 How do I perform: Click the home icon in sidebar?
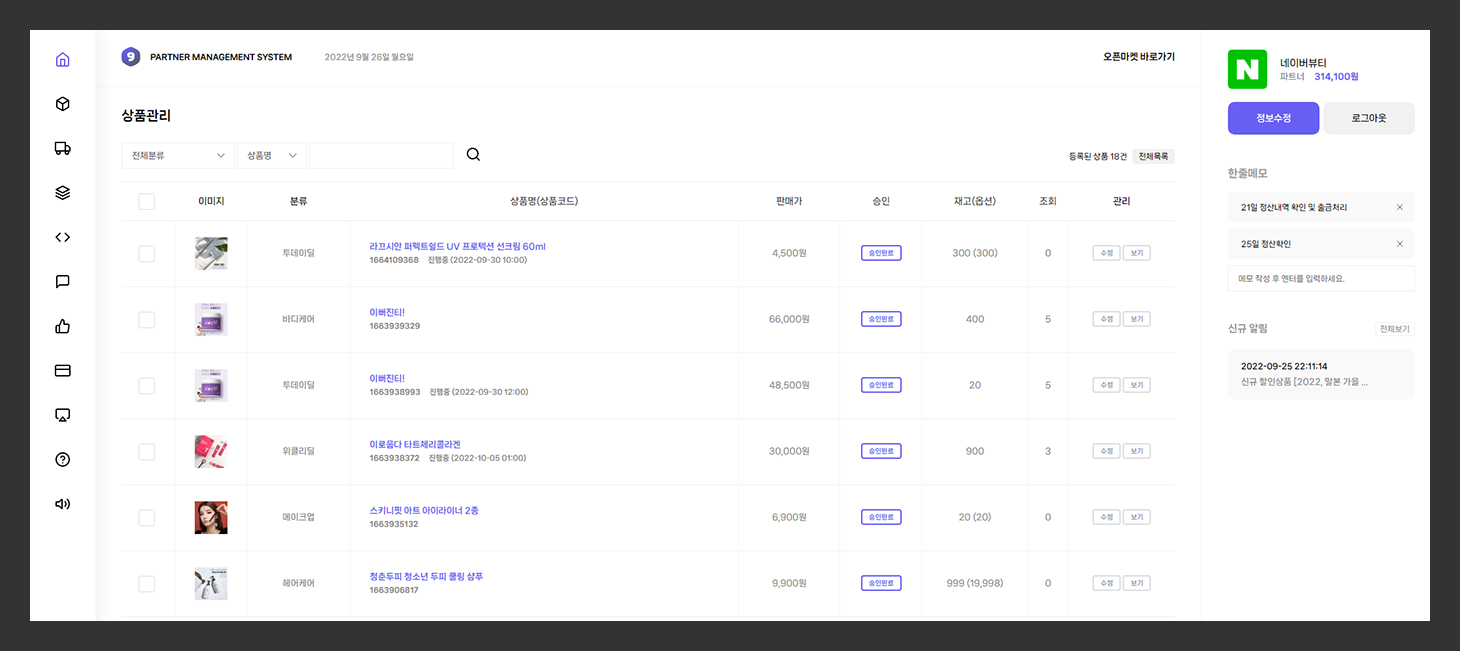click(x=62, y=60)
